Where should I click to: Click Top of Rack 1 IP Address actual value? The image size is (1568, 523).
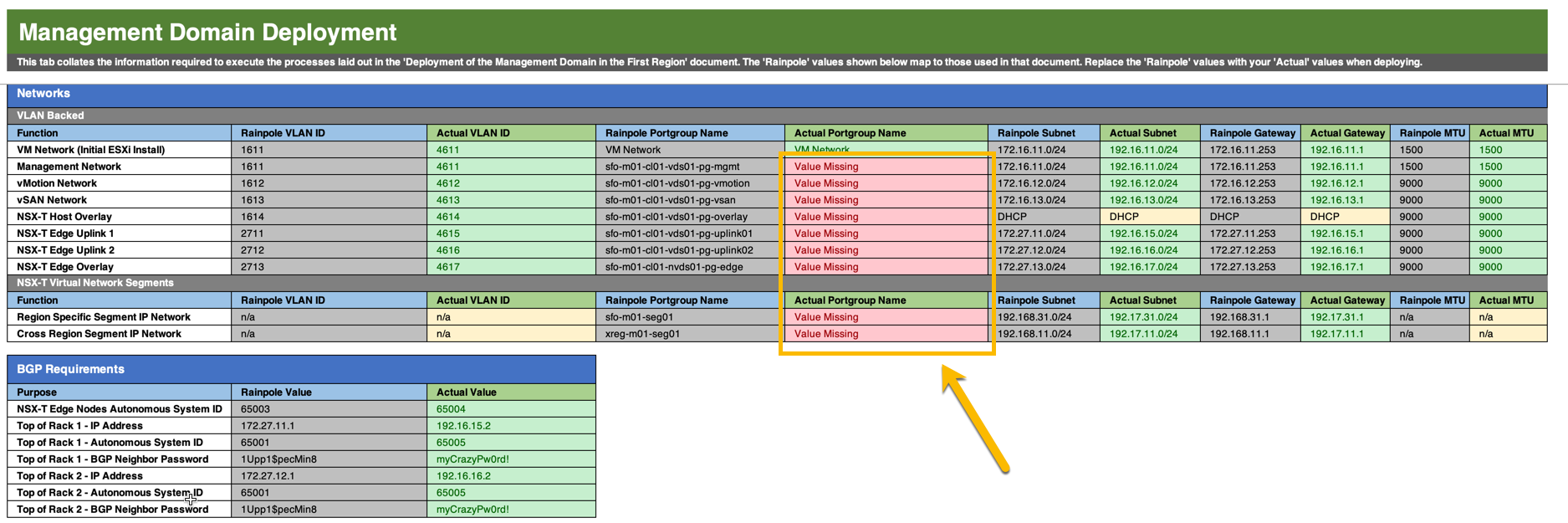point(511,426)
